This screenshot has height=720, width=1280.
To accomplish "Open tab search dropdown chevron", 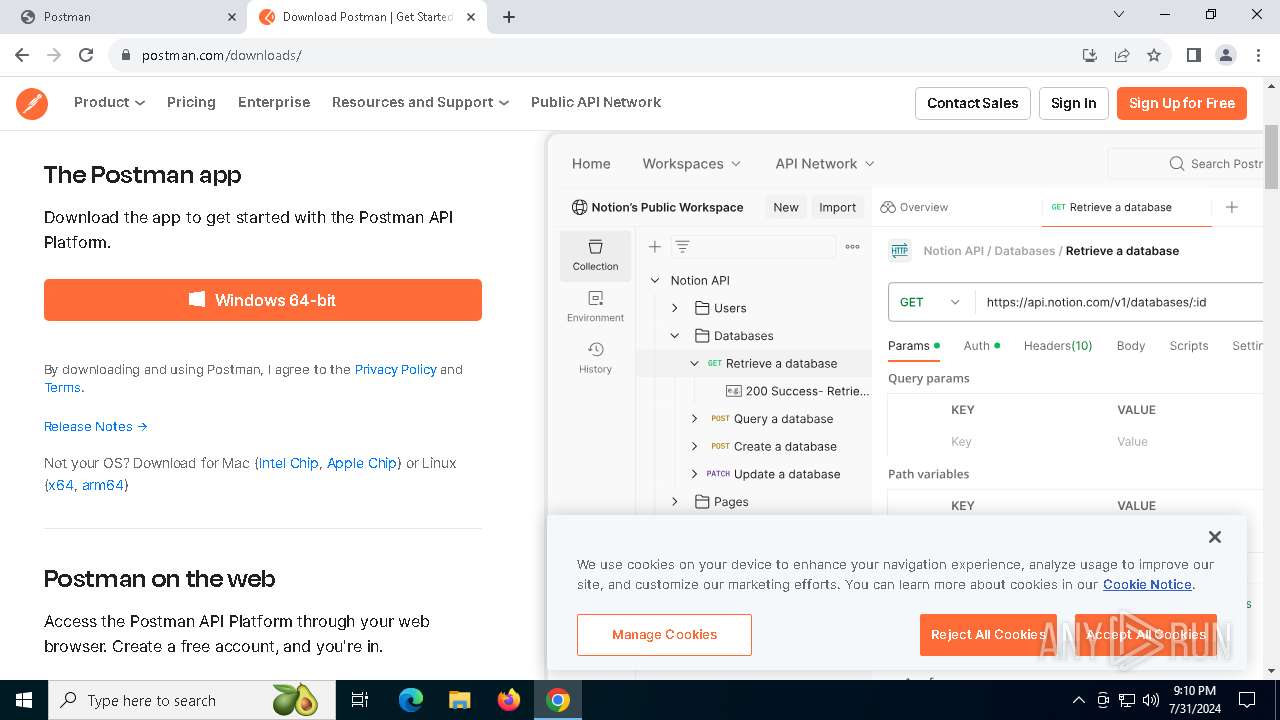I will tap(1119, 15).
